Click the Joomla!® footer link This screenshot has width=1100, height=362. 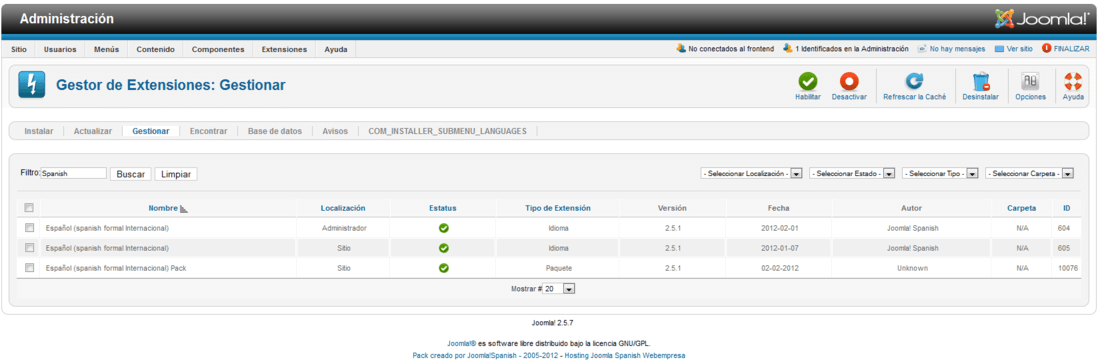click(x=462, y=344)
